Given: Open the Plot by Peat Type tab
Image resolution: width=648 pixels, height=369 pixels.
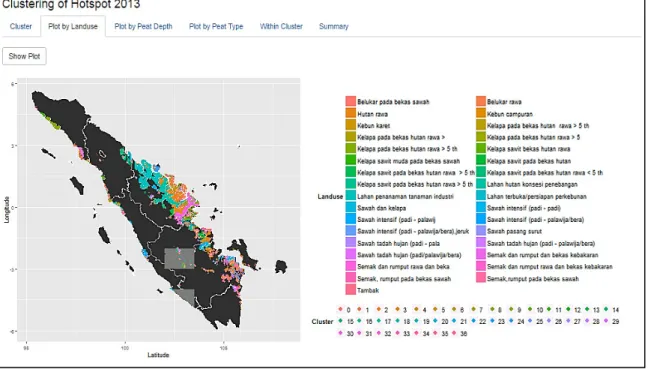Looking at the screenshot, I should click(216, 26).
